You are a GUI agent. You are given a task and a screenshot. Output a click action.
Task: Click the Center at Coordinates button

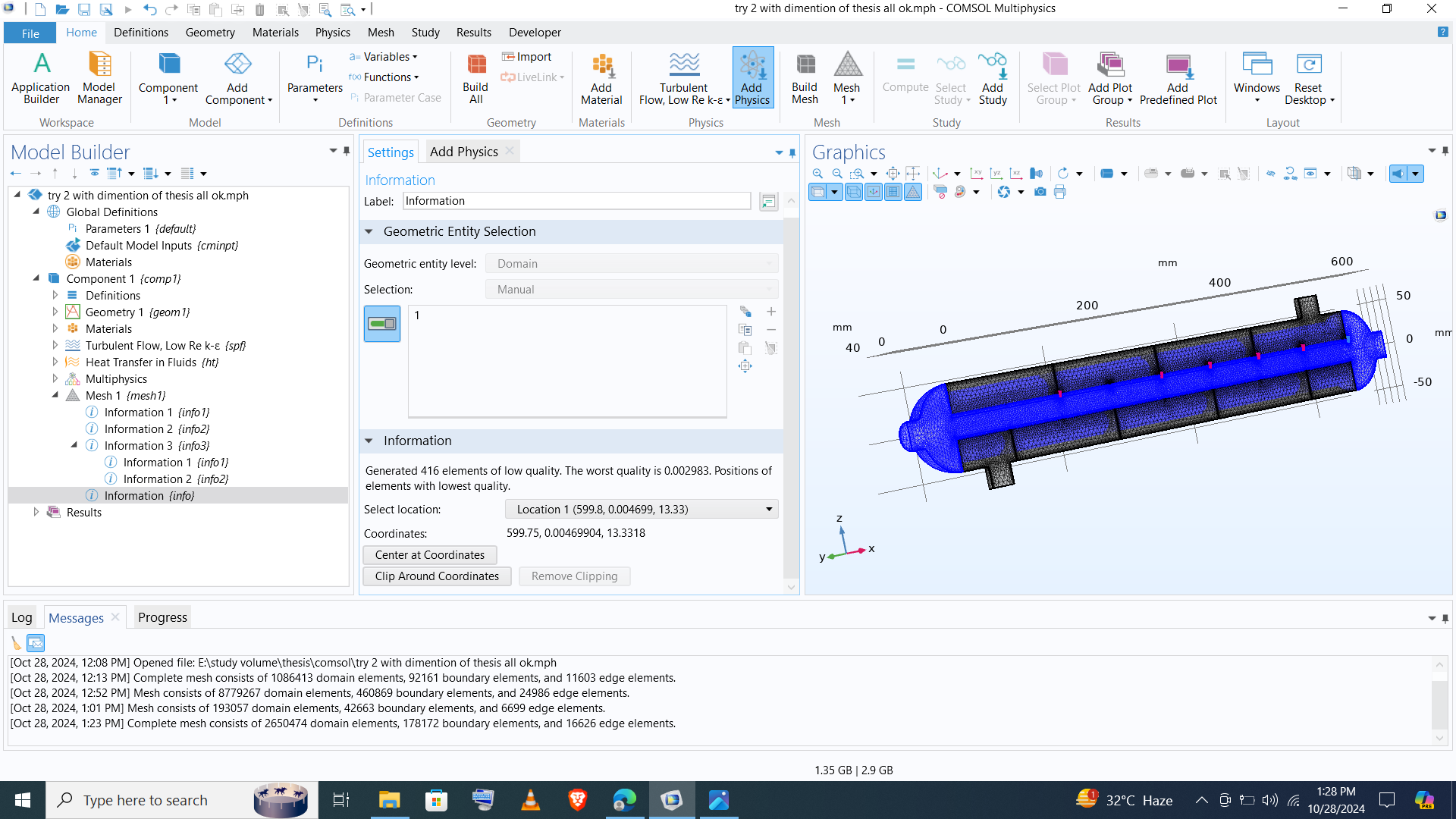[x=429, y=555]
